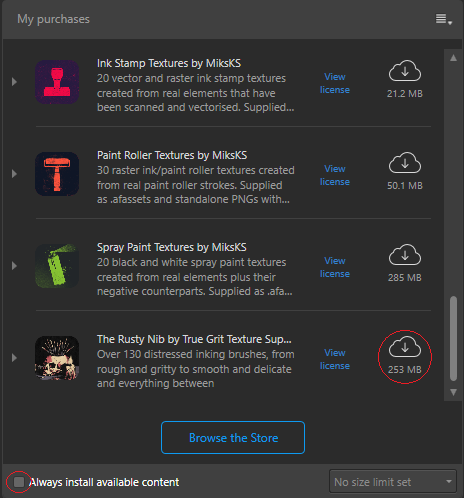Expand Ink Stamp Textures entry
The image size is (464, 498).
tap(14, 82)
